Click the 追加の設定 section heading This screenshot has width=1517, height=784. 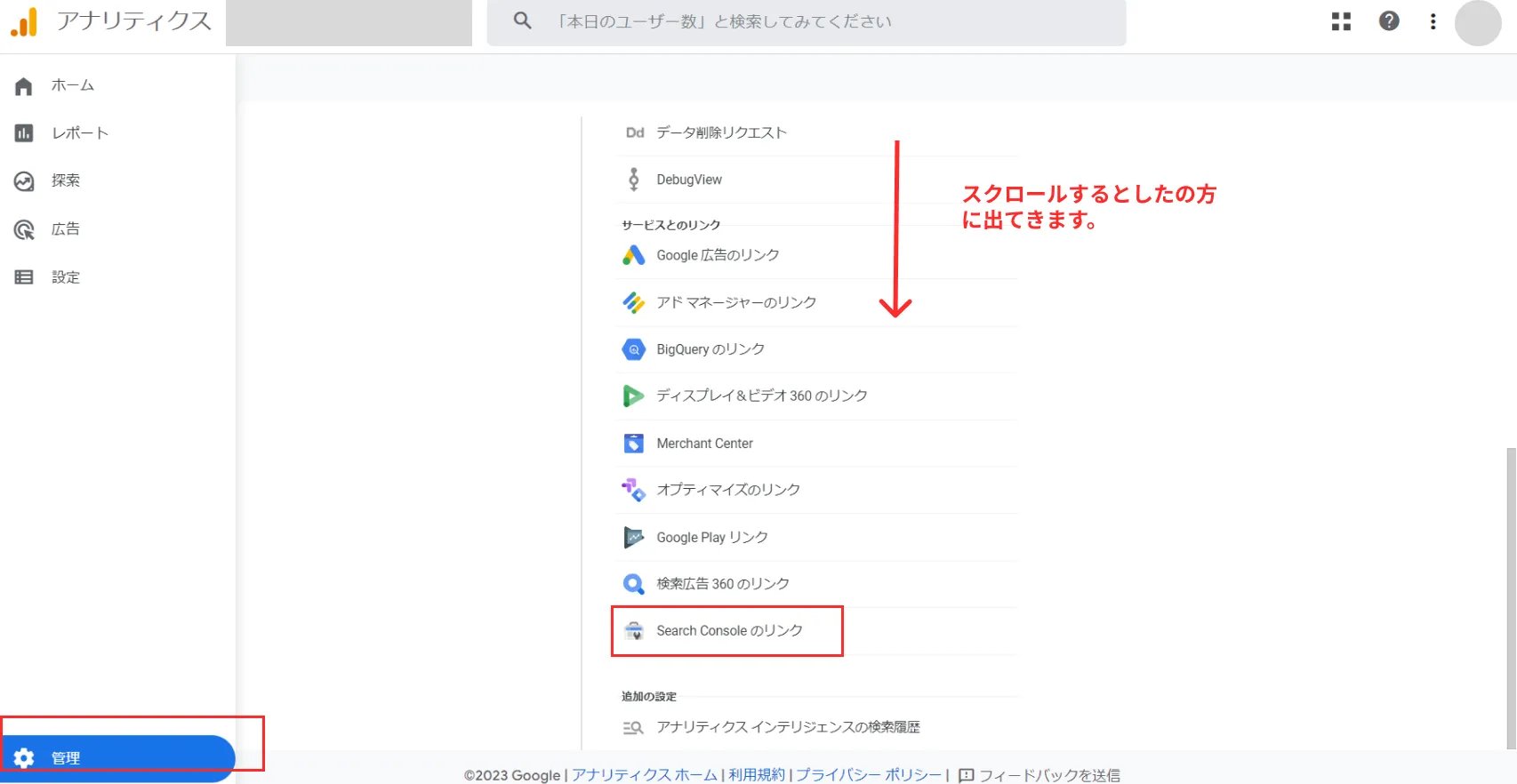point(649,696)
